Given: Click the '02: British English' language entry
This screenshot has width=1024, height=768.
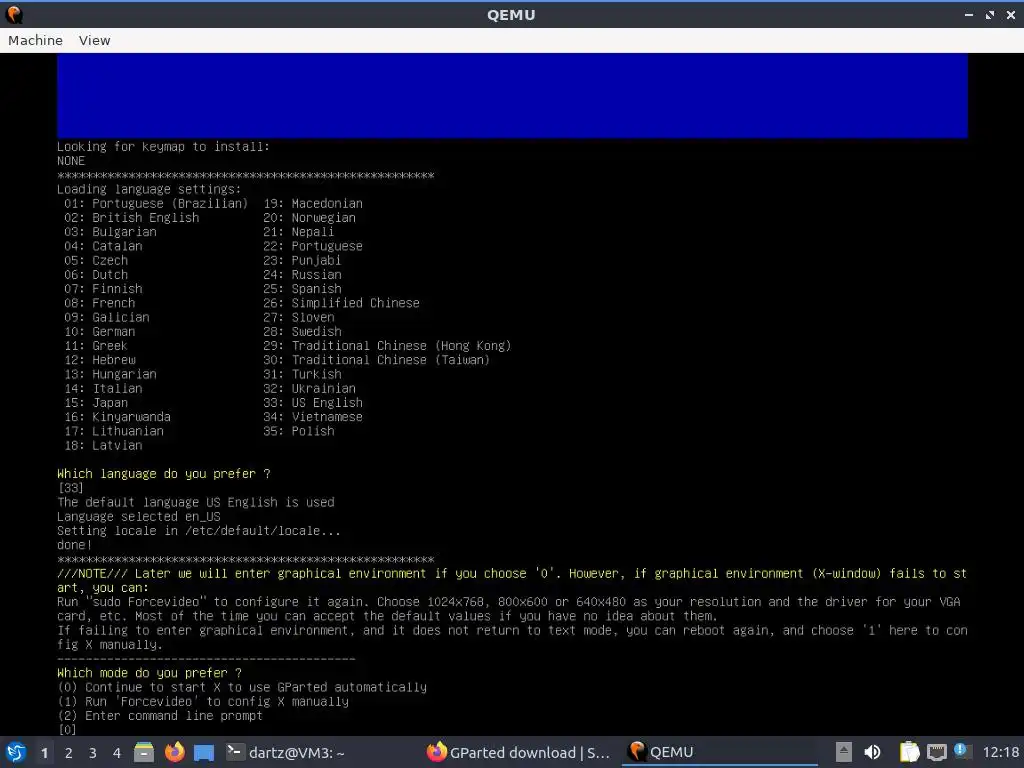Looking at the screenshot, I should pos(131,217).
